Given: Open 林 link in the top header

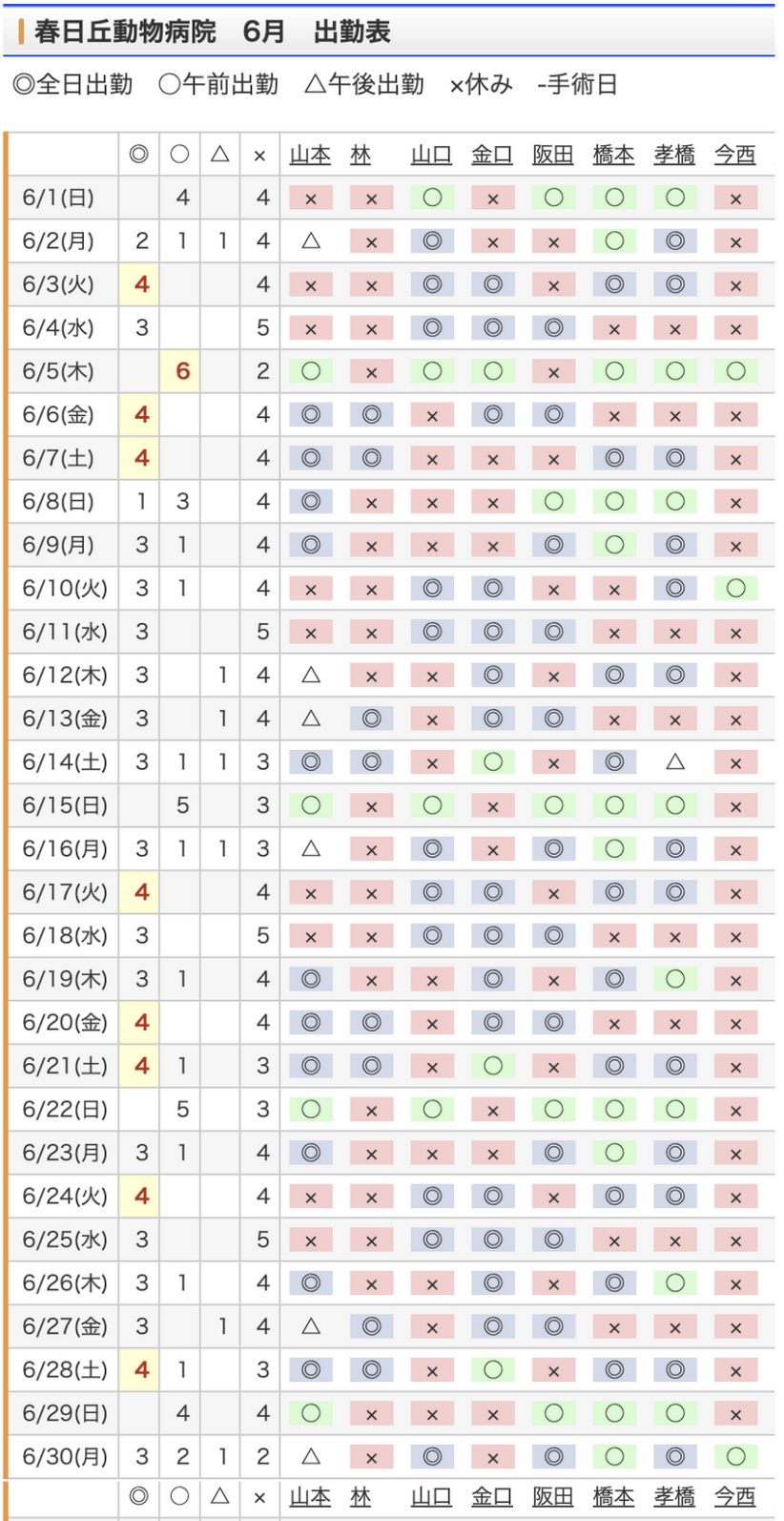Looking at the screenshot, I should tap(361, 155).
